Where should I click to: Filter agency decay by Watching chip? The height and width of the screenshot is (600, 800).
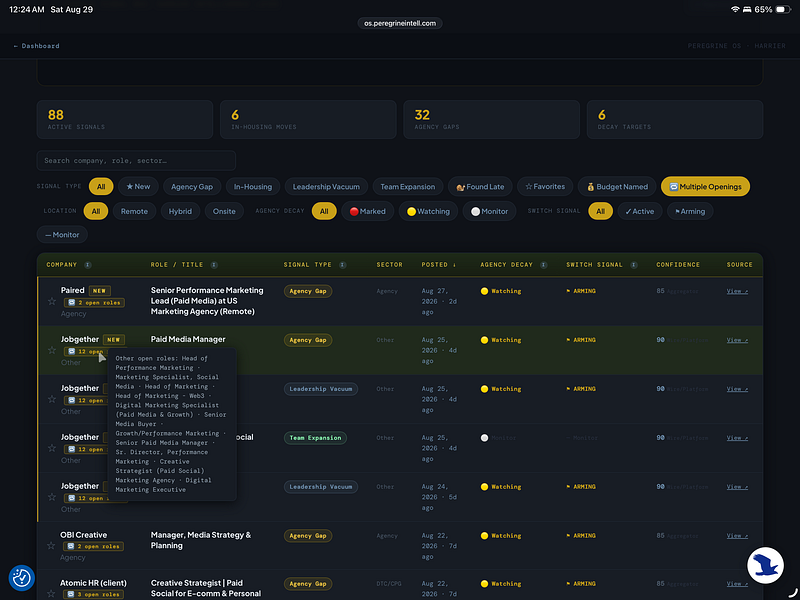pos(428,211)
